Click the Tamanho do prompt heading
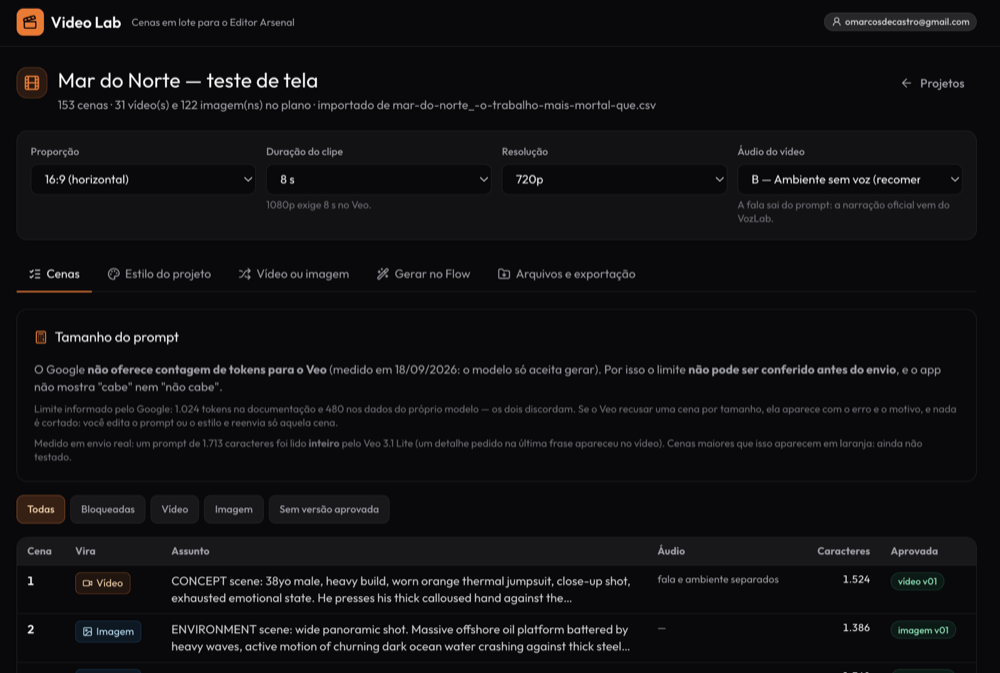This screenshot has width=1000, height=673. pyautogui.click(x=117, y=337)
